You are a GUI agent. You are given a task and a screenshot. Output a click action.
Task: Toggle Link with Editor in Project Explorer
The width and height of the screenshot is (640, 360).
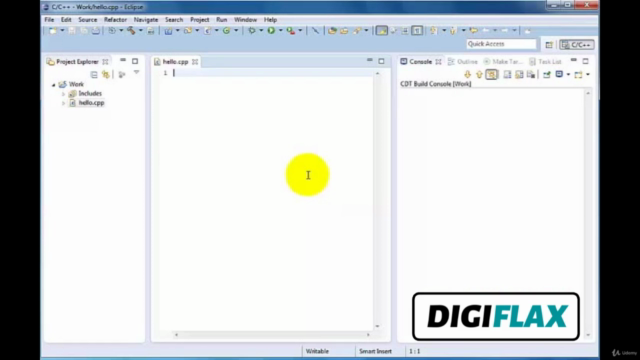coord(106,74)
